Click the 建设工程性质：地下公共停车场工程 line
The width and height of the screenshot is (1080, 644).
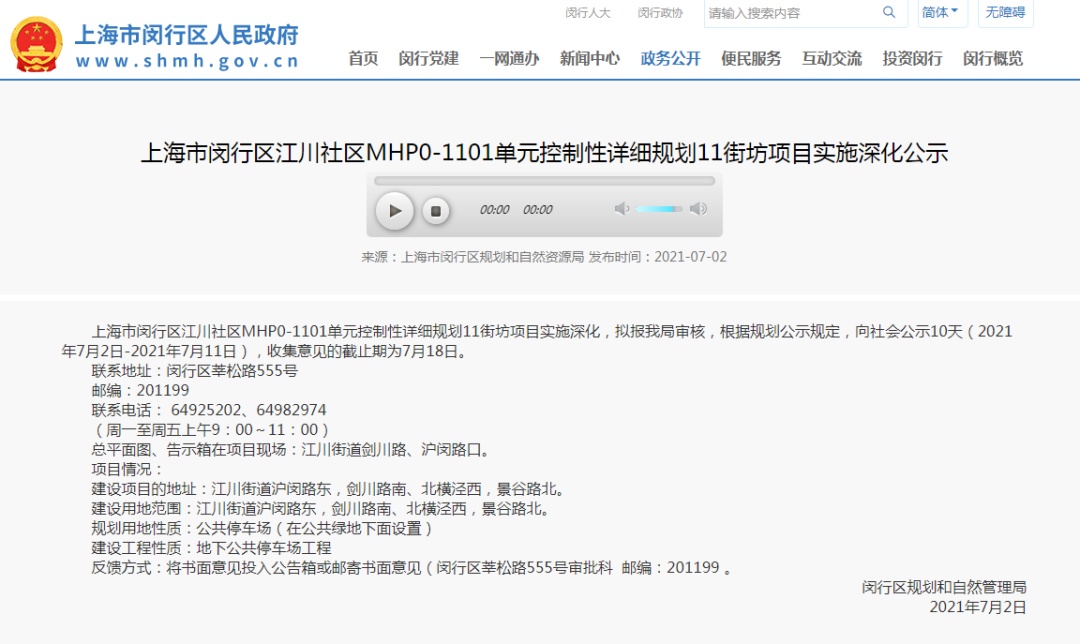(211, 549)
